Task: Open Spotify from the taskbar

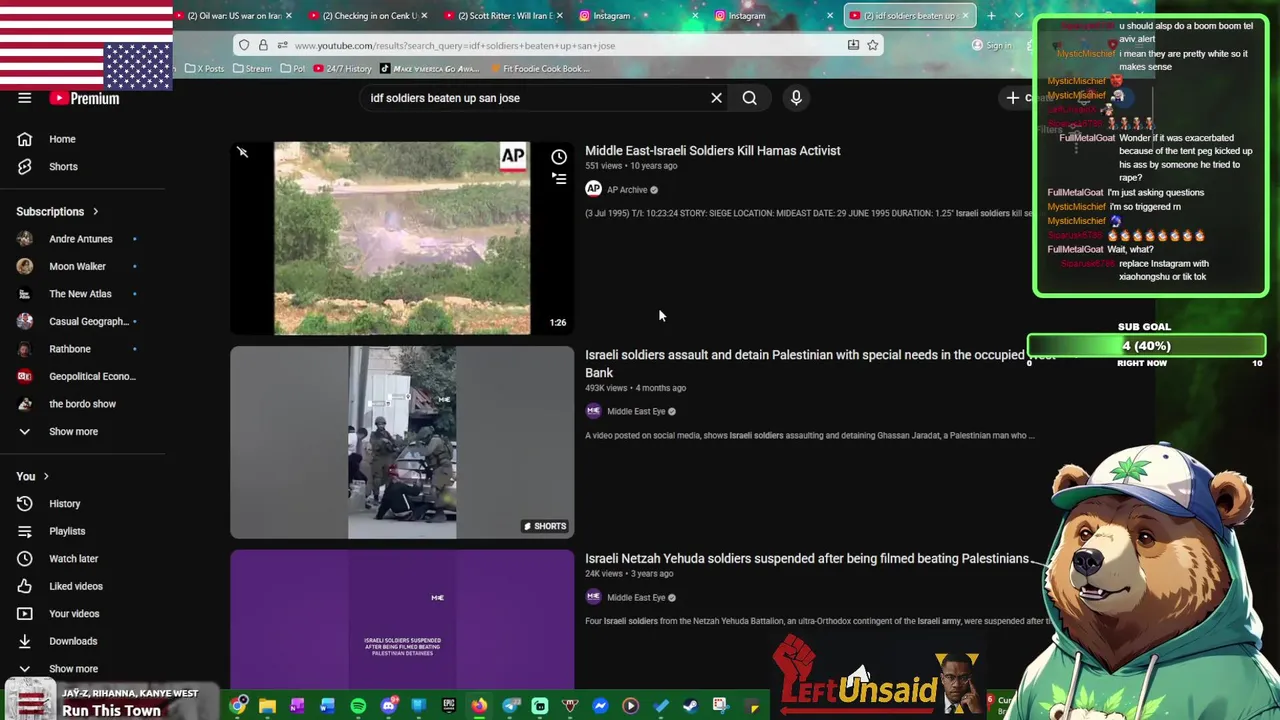Action: point(358,707)
